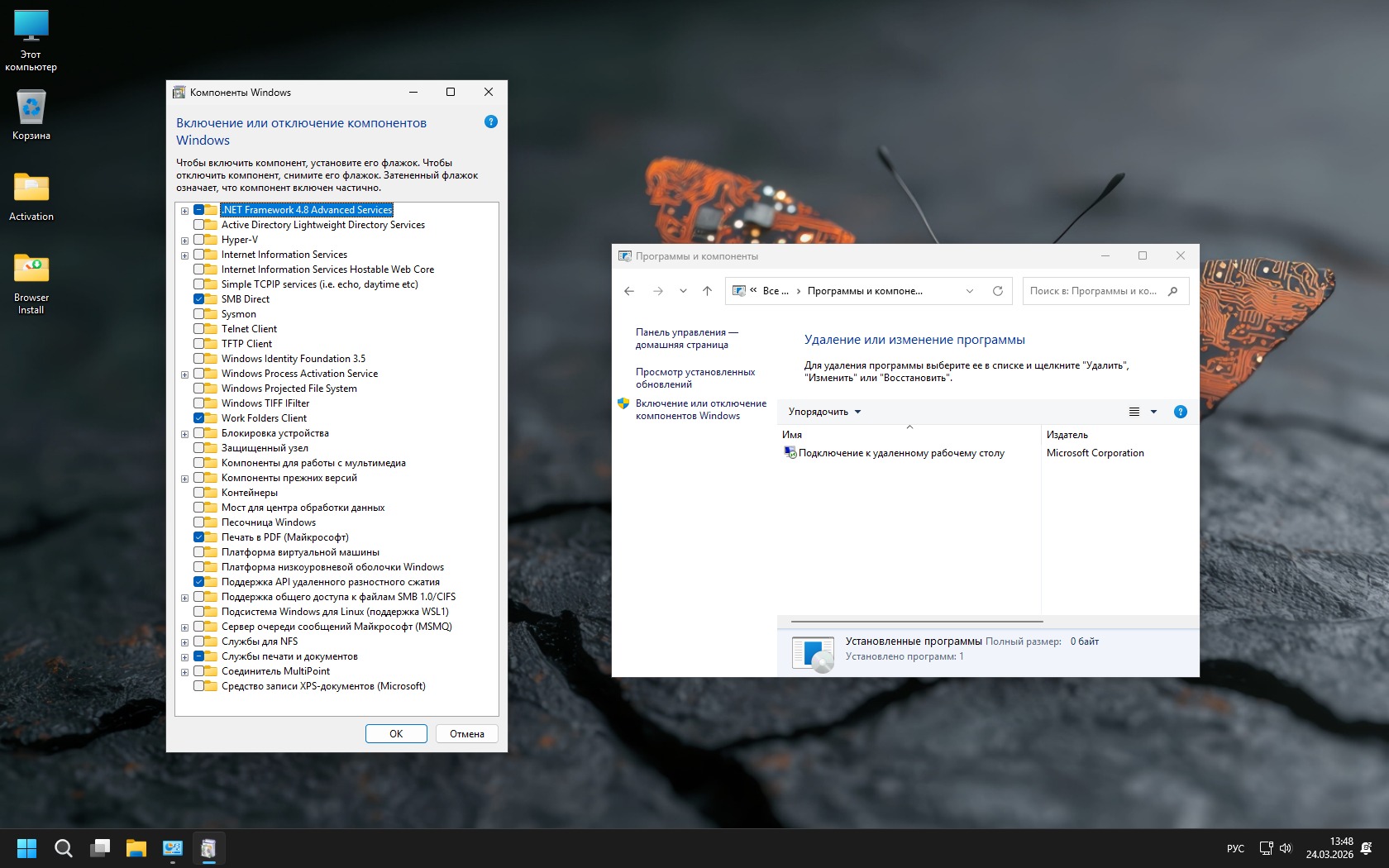1389x868 pixels.
Task: Expand the Internet Information Services tree node
Action: pos(185,255)
